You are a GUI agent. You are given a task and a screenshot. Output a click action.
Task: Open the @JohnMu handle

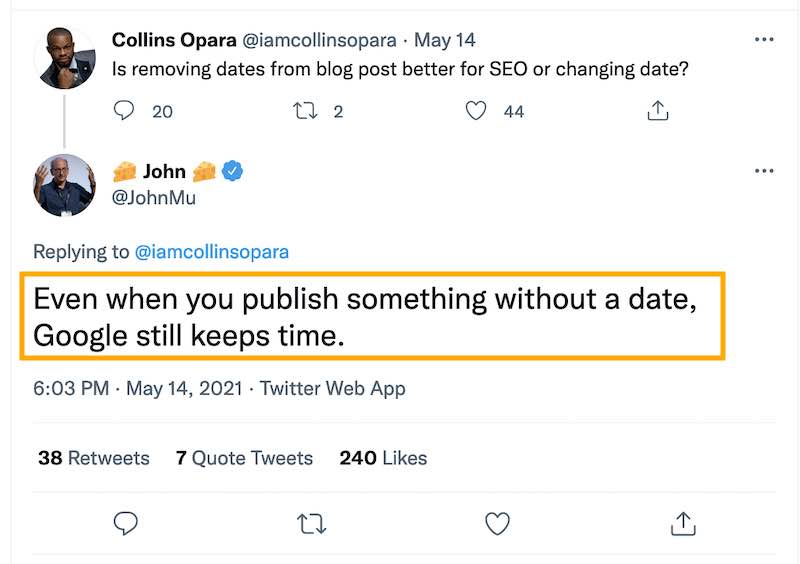(154, 197)
